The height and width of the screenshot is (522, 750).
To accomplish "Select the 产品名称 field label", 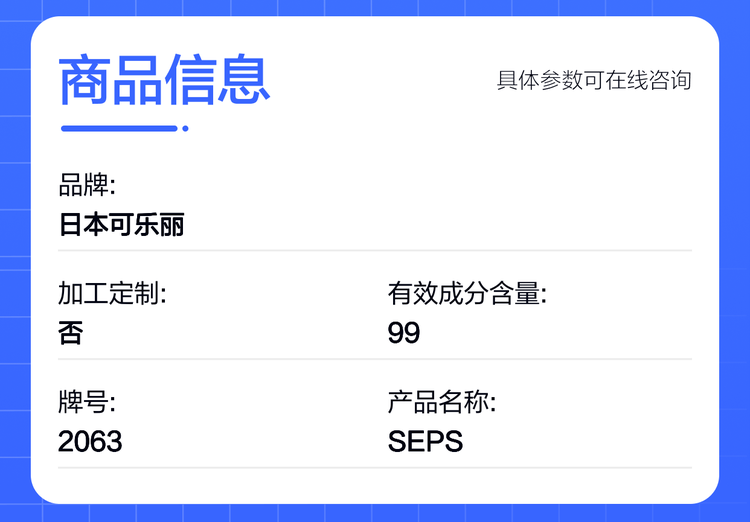I will [442, 403].
